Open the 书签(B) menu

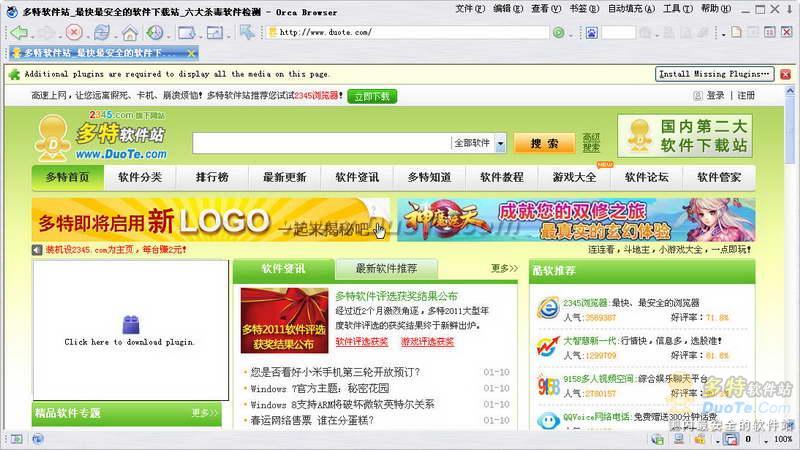(584, 9)
